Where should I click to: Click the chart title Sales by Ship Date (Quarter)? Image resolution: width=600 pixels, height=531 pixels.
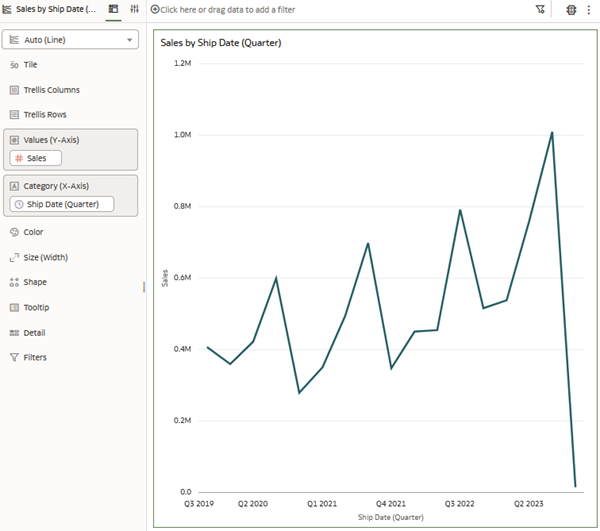point(221,43)
